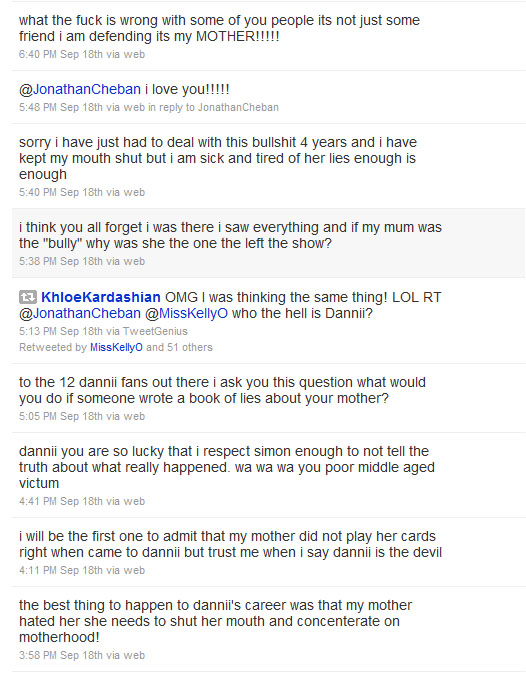Click the retweet icon beside KhloeKardashian
Screen dimensions: 526x677
(x=28, y=297)
